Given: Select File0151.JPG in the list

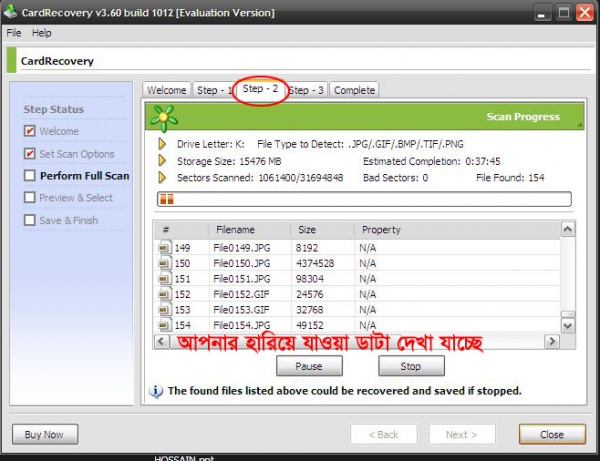Looking at the screenshot, I should (x=241, y=279).
